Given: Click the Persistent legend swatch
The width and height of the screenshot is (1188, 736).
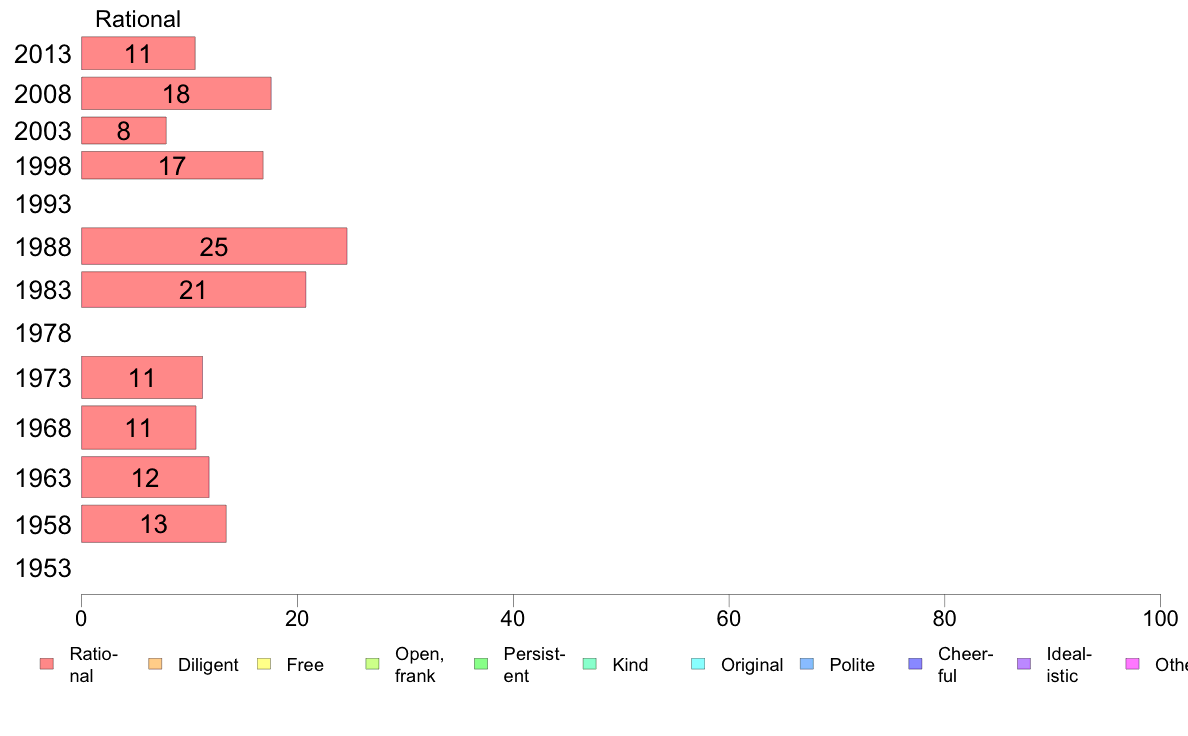Looking at the screenshot, I should [481, 664].
